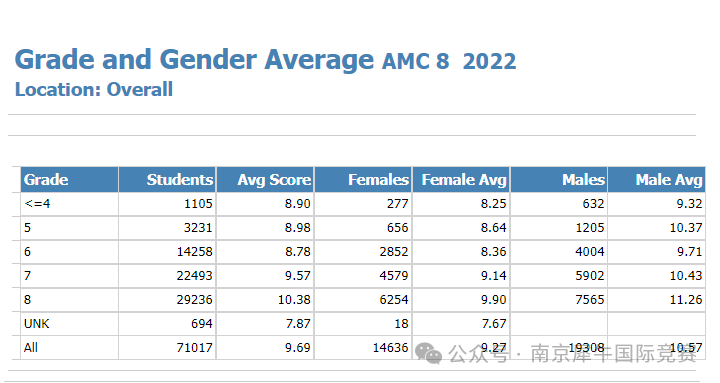This screenshot has height=383, width=720.
Task: Click female average 9.90
Action: [x=494, y=299]
